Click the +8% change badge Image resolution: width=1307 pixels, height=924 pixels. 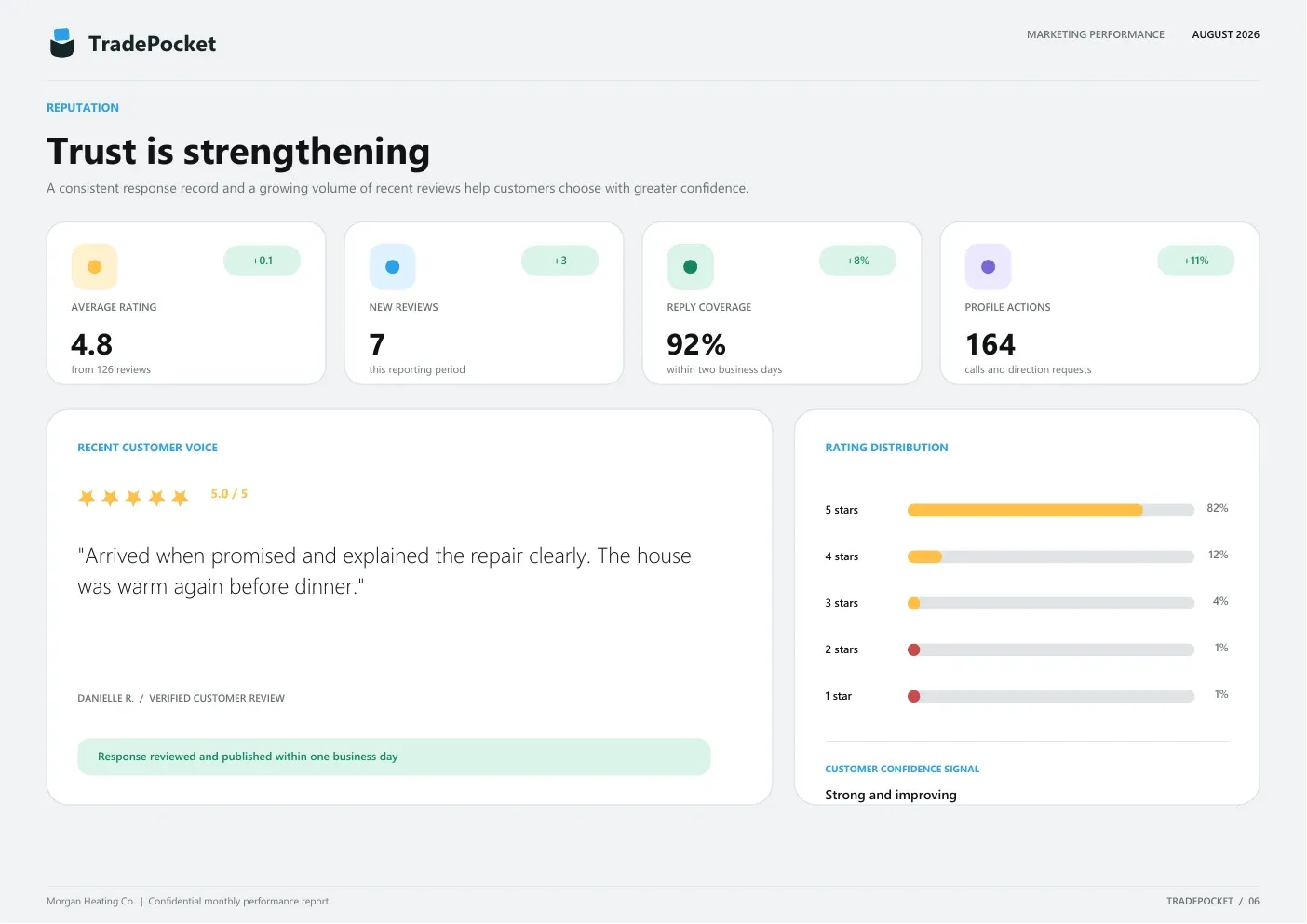[857, 261]
